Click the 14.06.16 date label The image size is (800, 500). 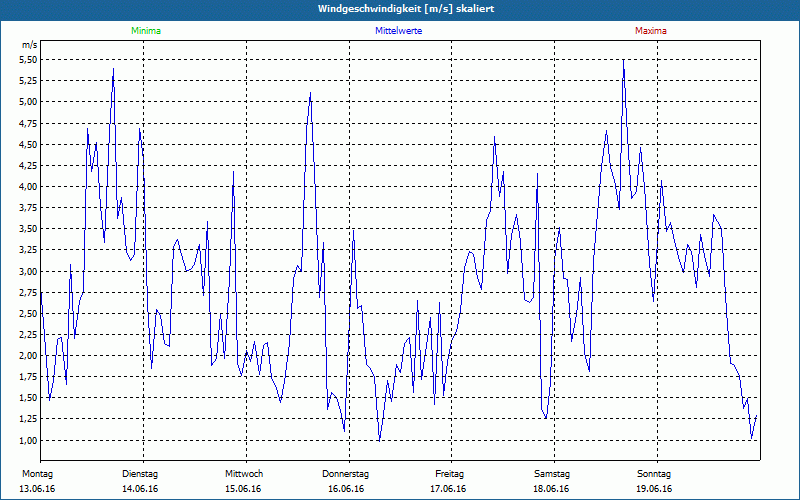point(140,489)
